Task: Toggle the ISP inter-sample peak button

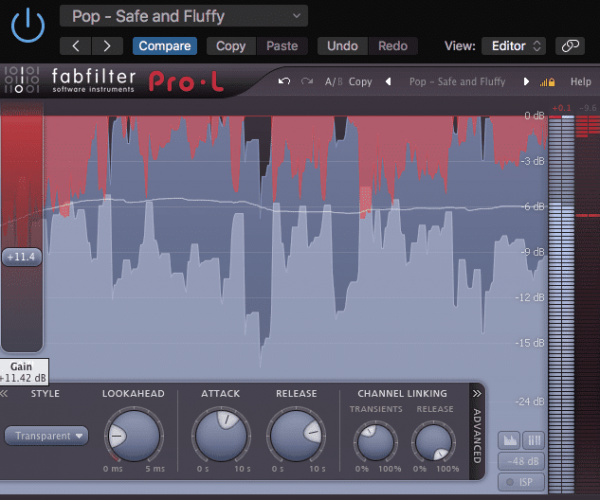Action: coord(522,482)
